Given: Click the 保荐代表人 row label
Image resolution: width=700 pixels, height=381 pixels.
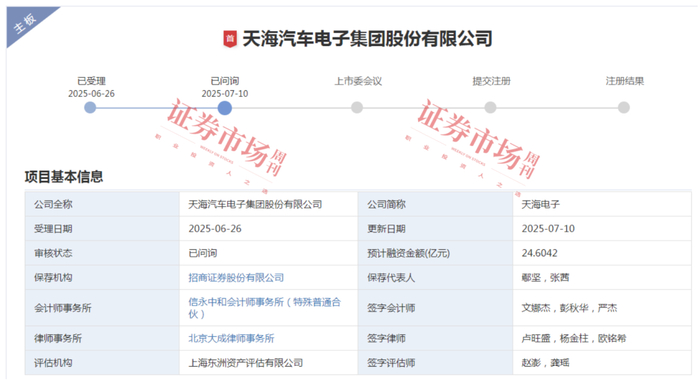Looking at the screenshot, I should (x=391, y=278).
